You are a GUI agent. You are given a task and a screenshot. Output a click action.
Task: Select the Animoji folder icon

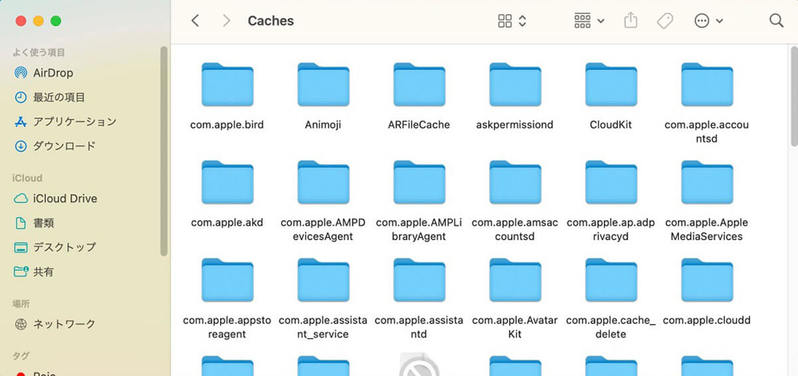pyautogui.click(x=323, y=84)
